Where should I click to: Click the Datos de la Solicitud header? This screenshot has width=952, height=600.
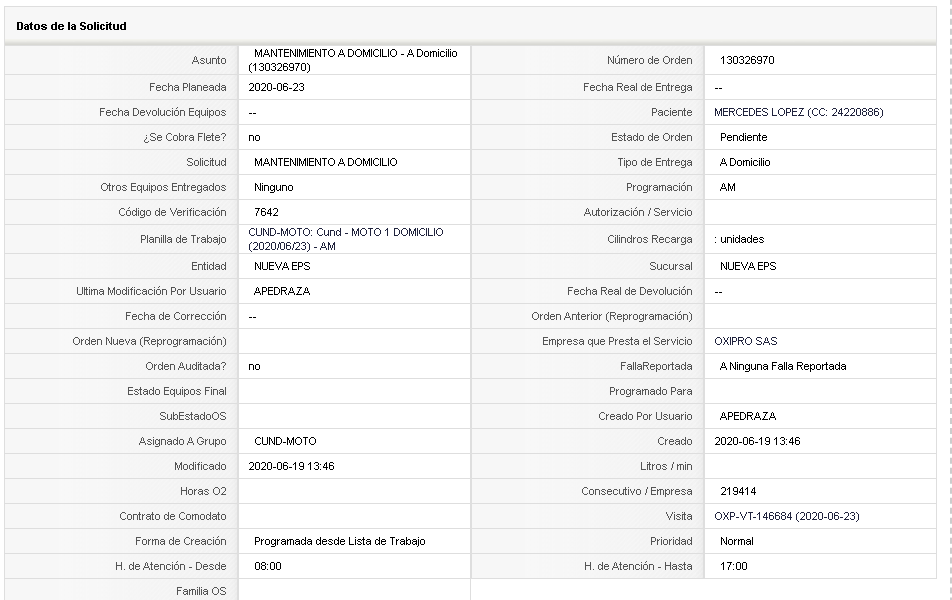71,26
